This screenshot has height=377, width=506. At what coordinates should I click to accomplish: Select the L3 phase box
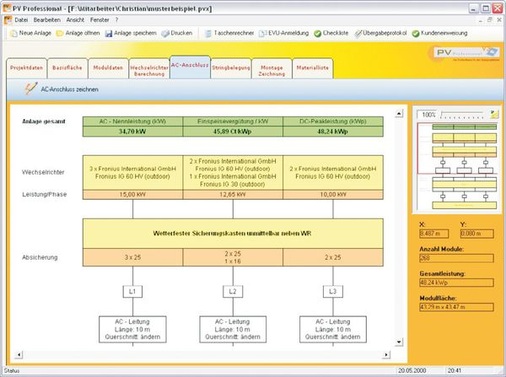[x=333, y=292]
